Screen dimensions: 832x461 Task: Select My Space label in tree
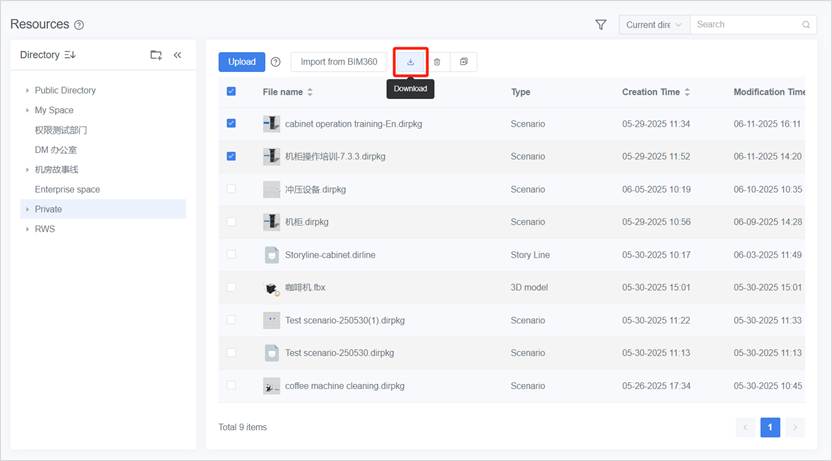[54, 110]
